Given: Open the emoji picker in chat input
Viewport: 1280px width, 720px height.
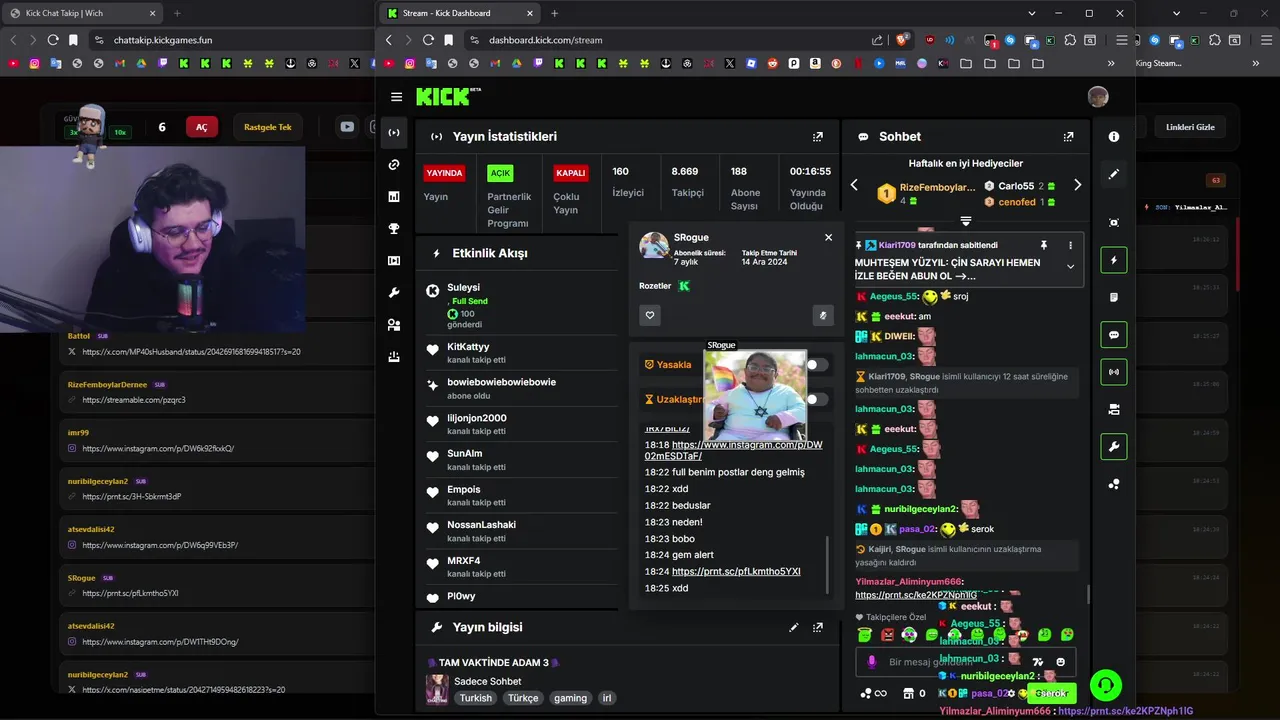Looking at the screenshot, I should pyautogui.click(x=1060, y=662).
